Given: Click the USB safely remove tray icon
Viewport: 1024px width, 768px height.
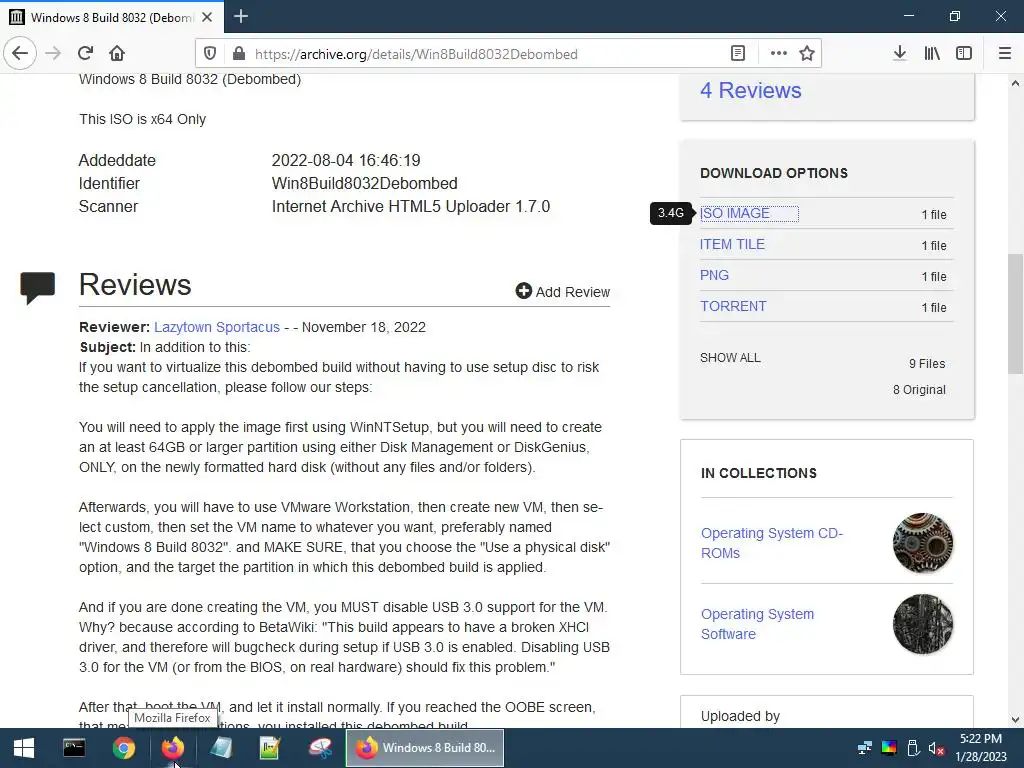Looking at the screenshot, I should (x=913, y=748).
